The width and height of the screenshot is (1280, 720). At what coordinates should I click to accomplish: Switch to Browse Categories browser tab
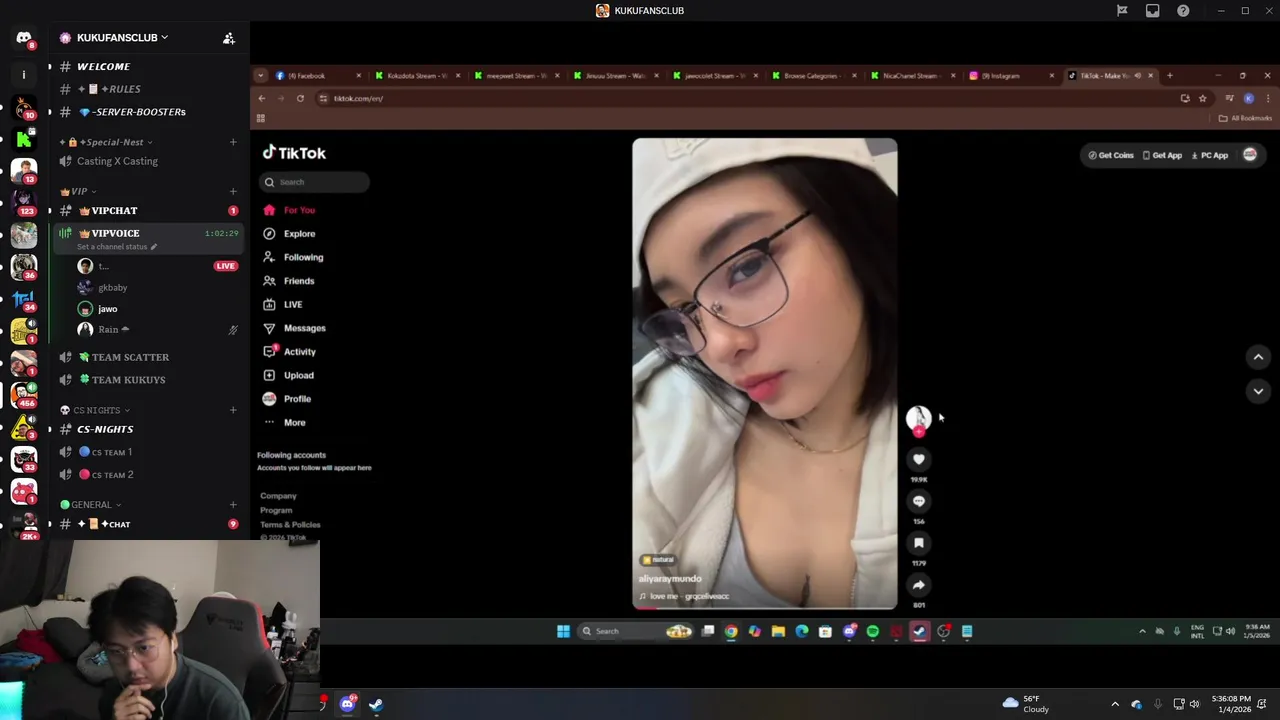(812, 76)
